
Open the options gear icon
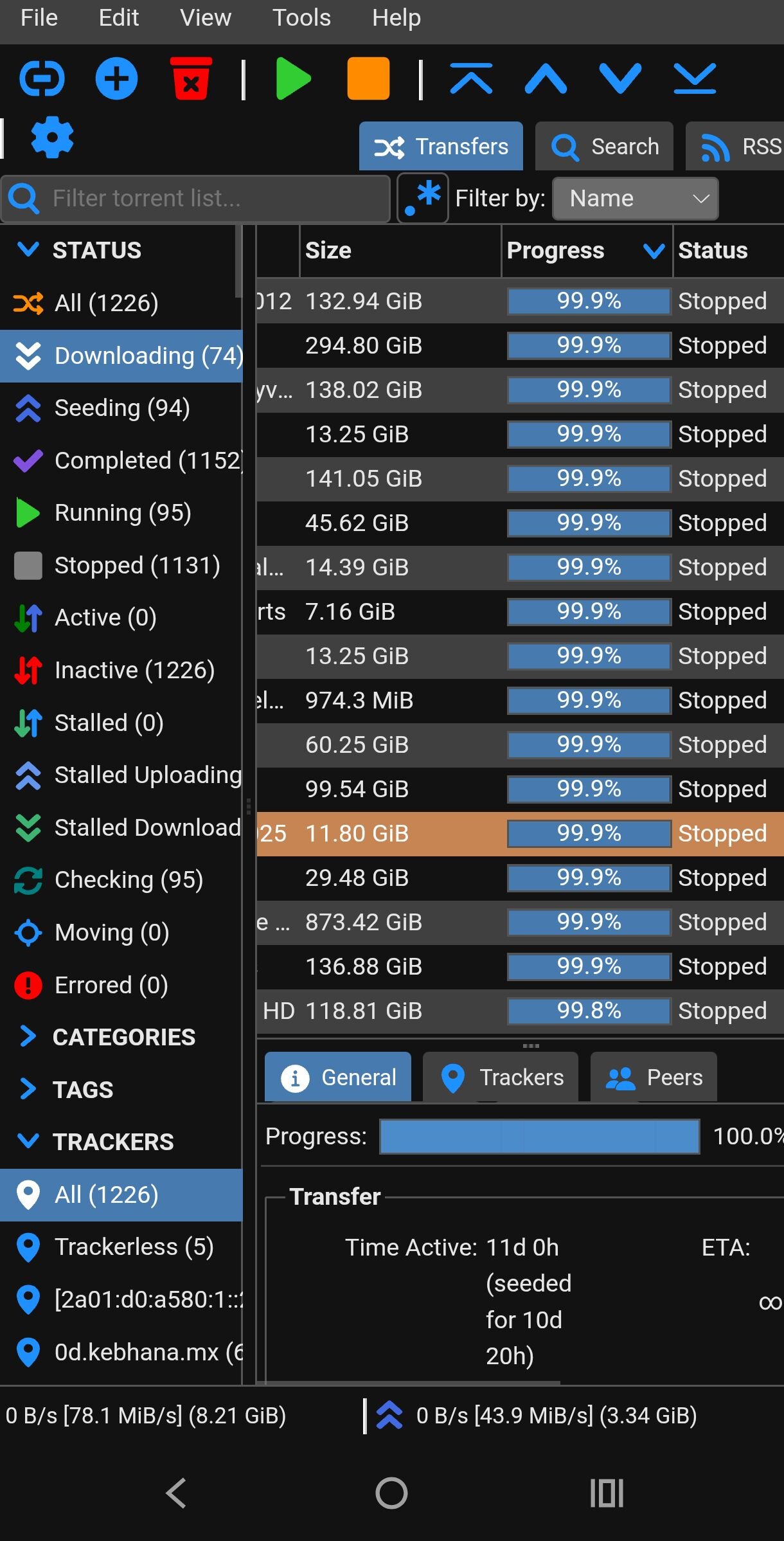pos(52,137)
